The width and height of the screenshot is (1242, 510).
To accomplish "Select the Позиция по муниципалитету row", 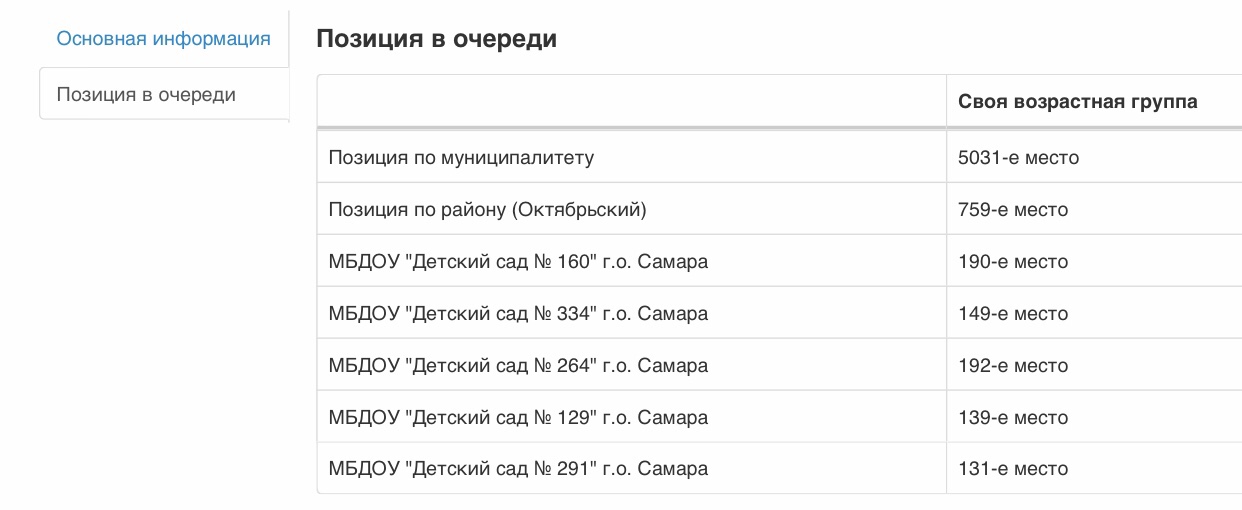I will (779, 157).
